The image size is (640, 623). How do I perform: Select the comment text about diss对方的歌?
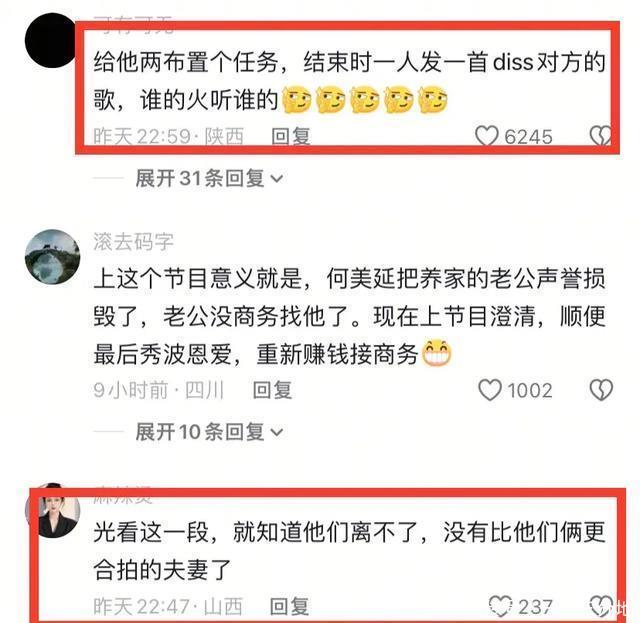pyautogui.click(x=349, y=81)
